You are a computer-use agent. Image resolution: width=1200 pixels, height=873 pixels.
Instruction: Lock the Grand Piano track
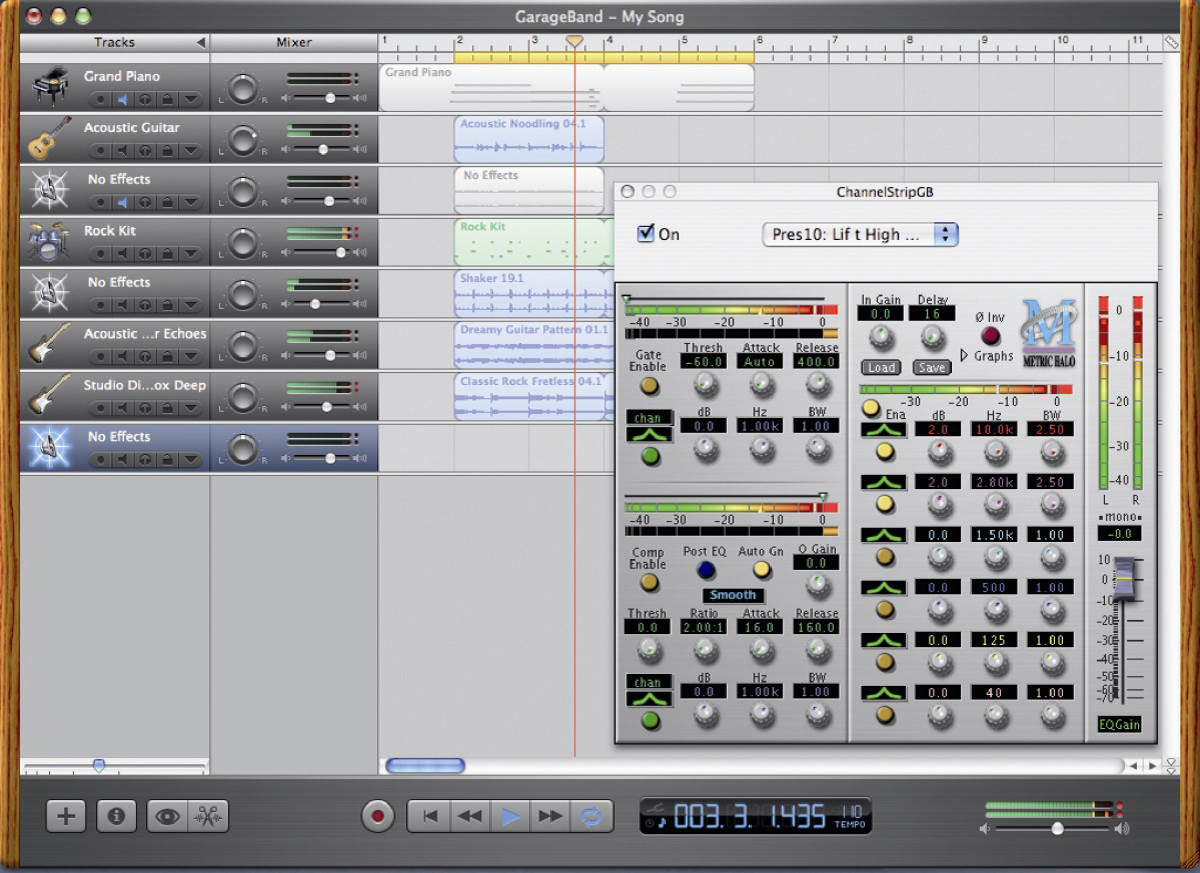coord(167,100)
